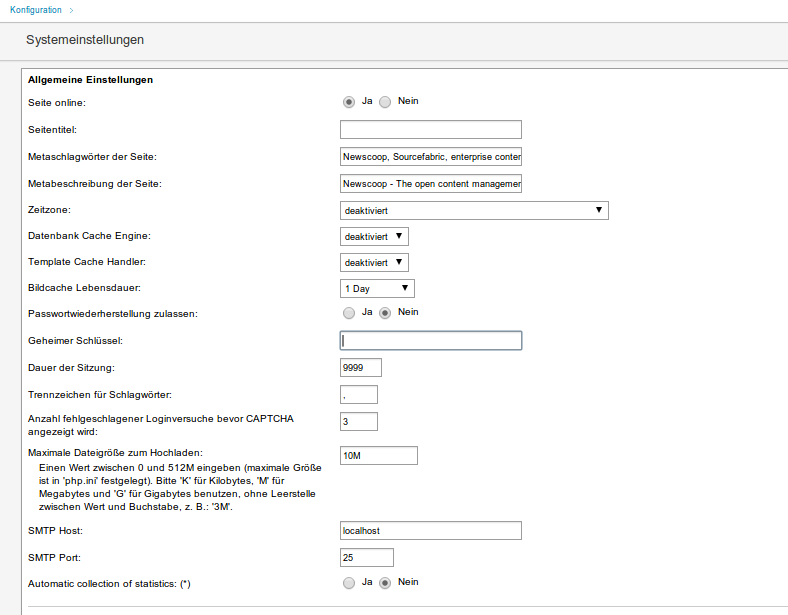The width and height of the screenshot is (788, 615).
Task: Click the Seitentitel input field
Action: pos(431,130)
